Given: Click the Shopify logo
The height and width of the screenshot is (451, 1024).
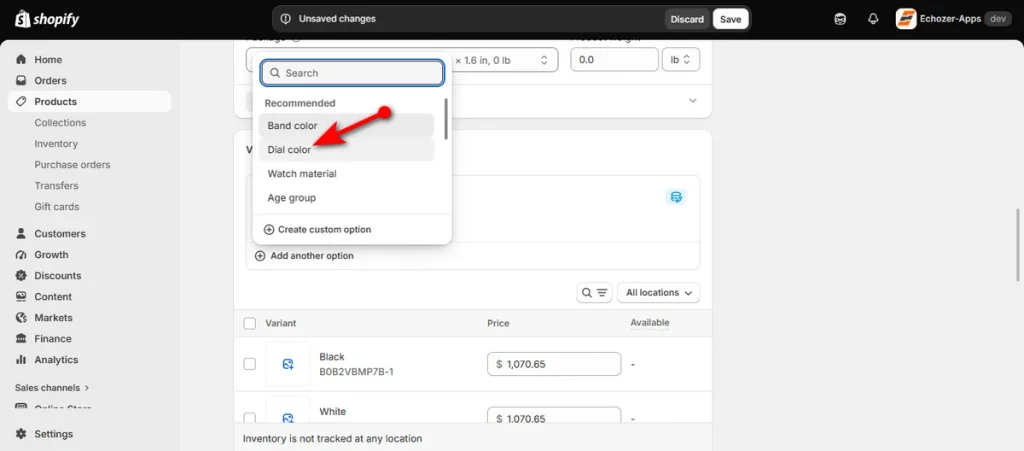Looking at the screenshot, I should pos(47,19).
